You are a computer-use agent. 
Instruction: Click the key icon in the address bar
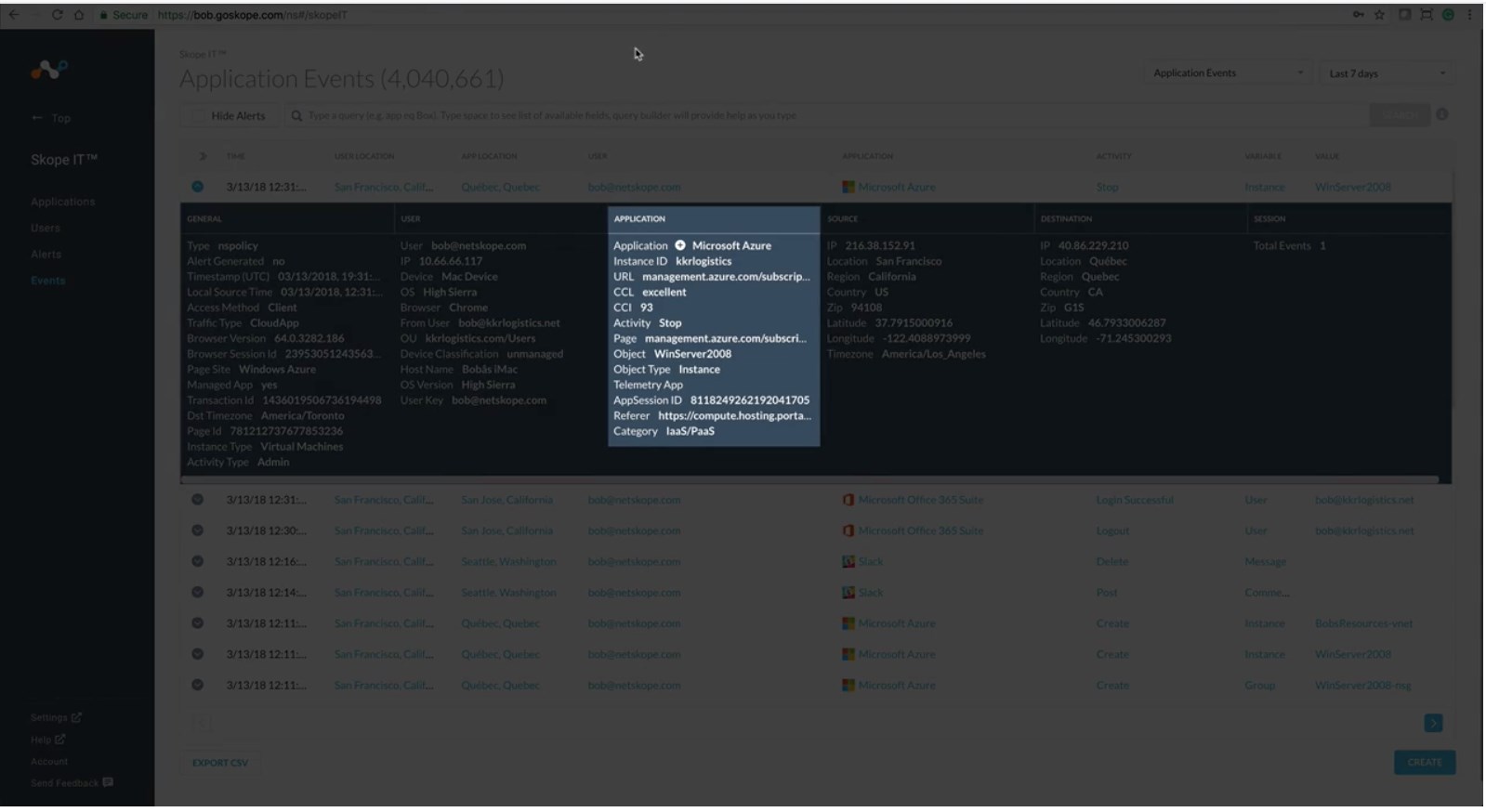click(x=1359, y=15)
